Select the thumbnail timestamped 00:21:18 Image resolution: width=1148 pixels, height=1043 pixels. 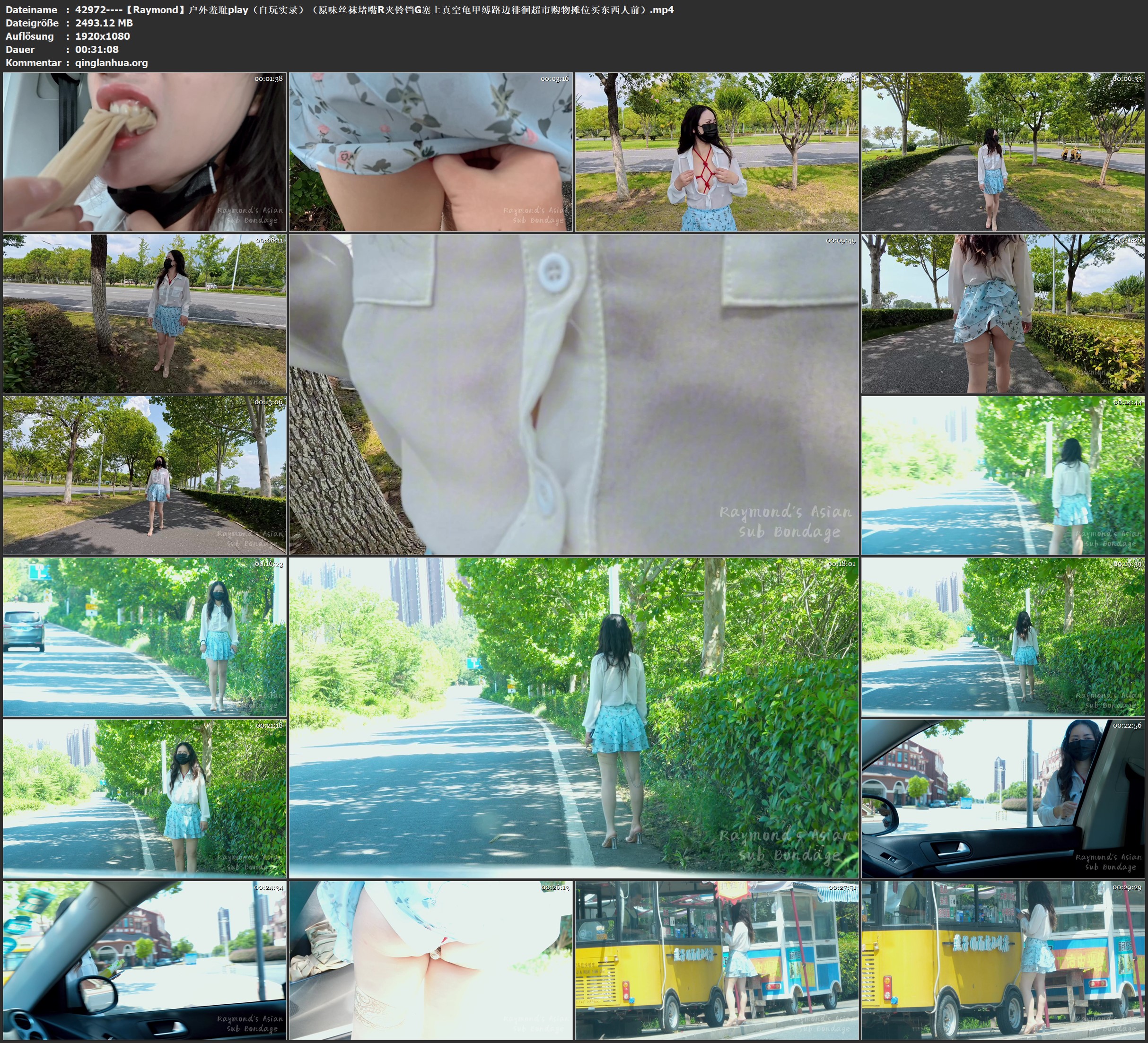coord(145,798)
